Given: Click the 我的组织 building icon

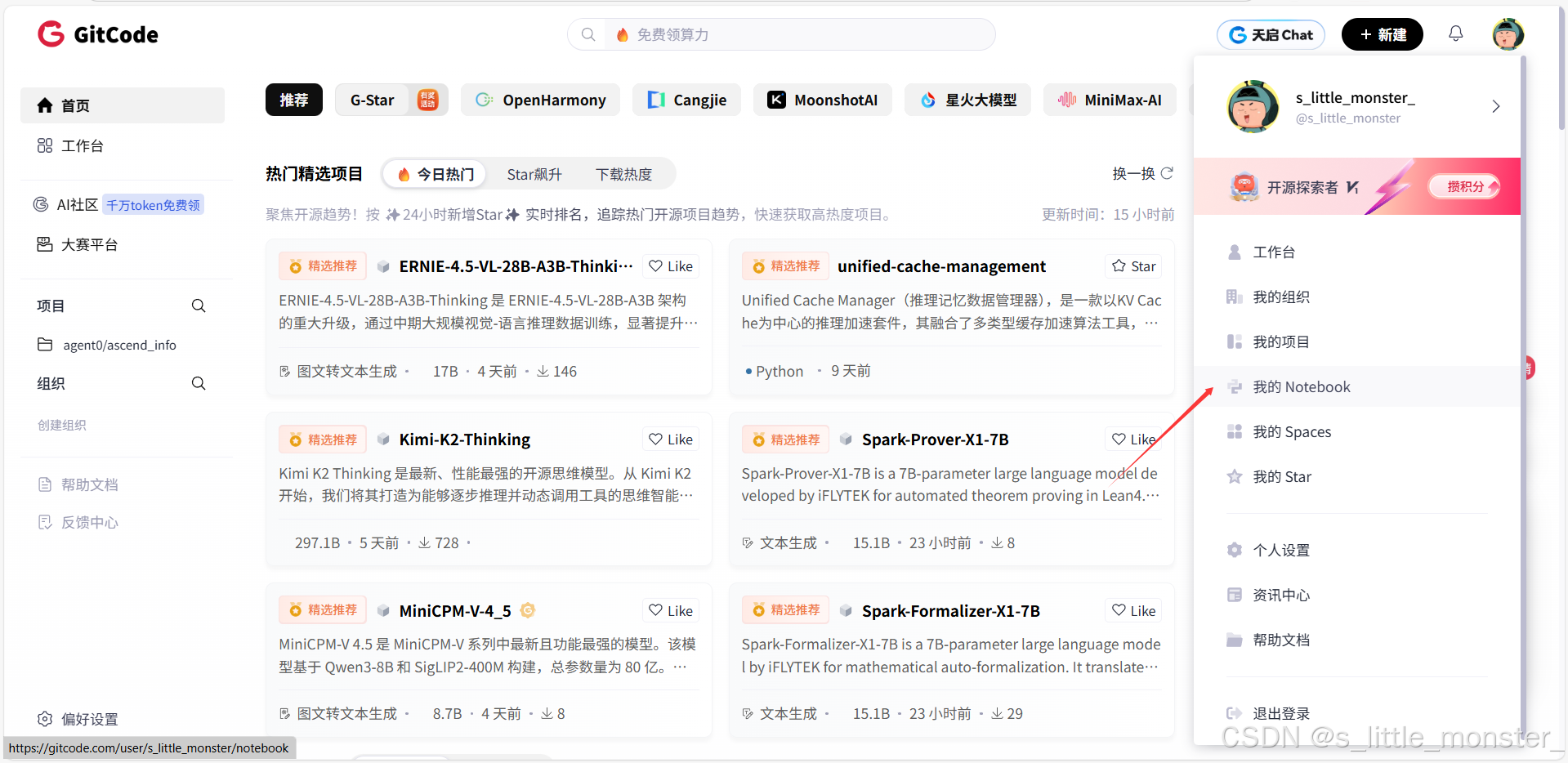Looking at the screenshot, I should pos(1235,297).
